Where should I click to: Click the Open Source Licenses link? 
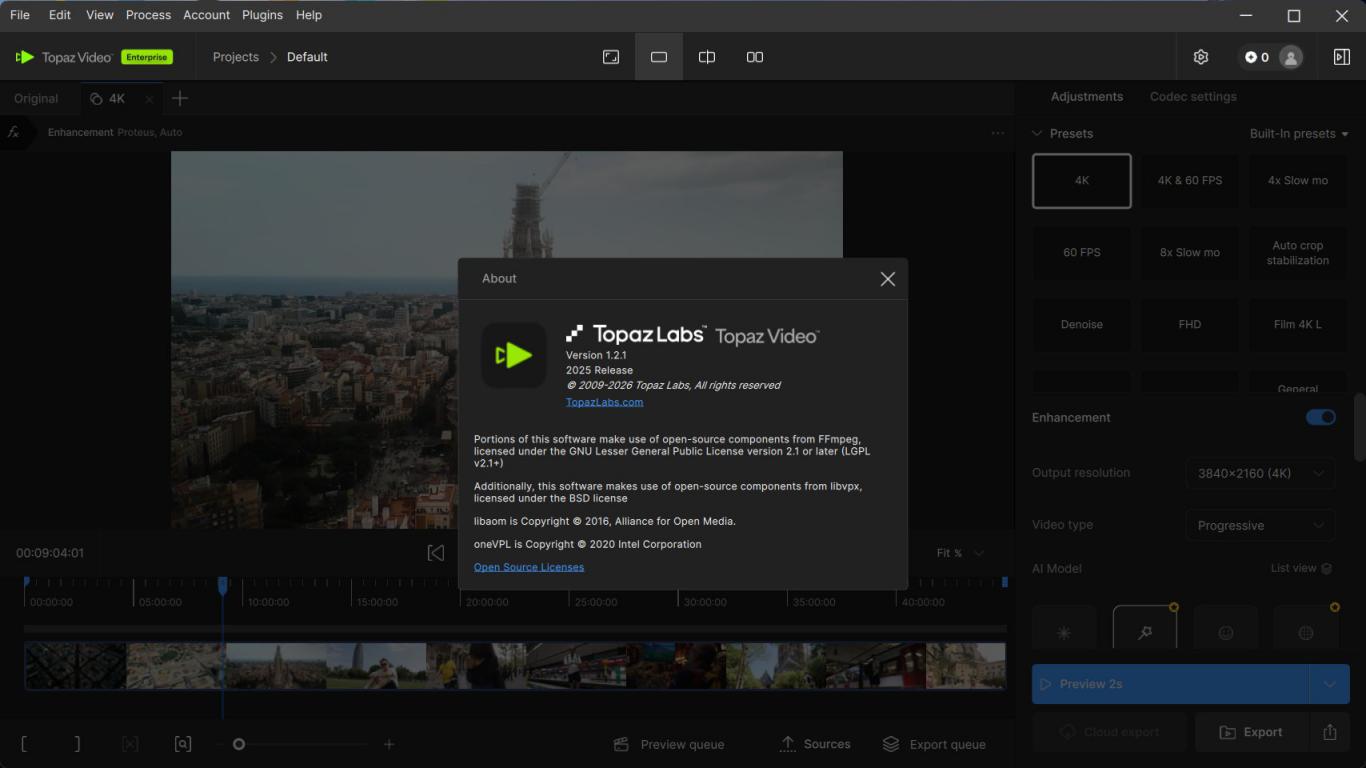pos(529,567)
